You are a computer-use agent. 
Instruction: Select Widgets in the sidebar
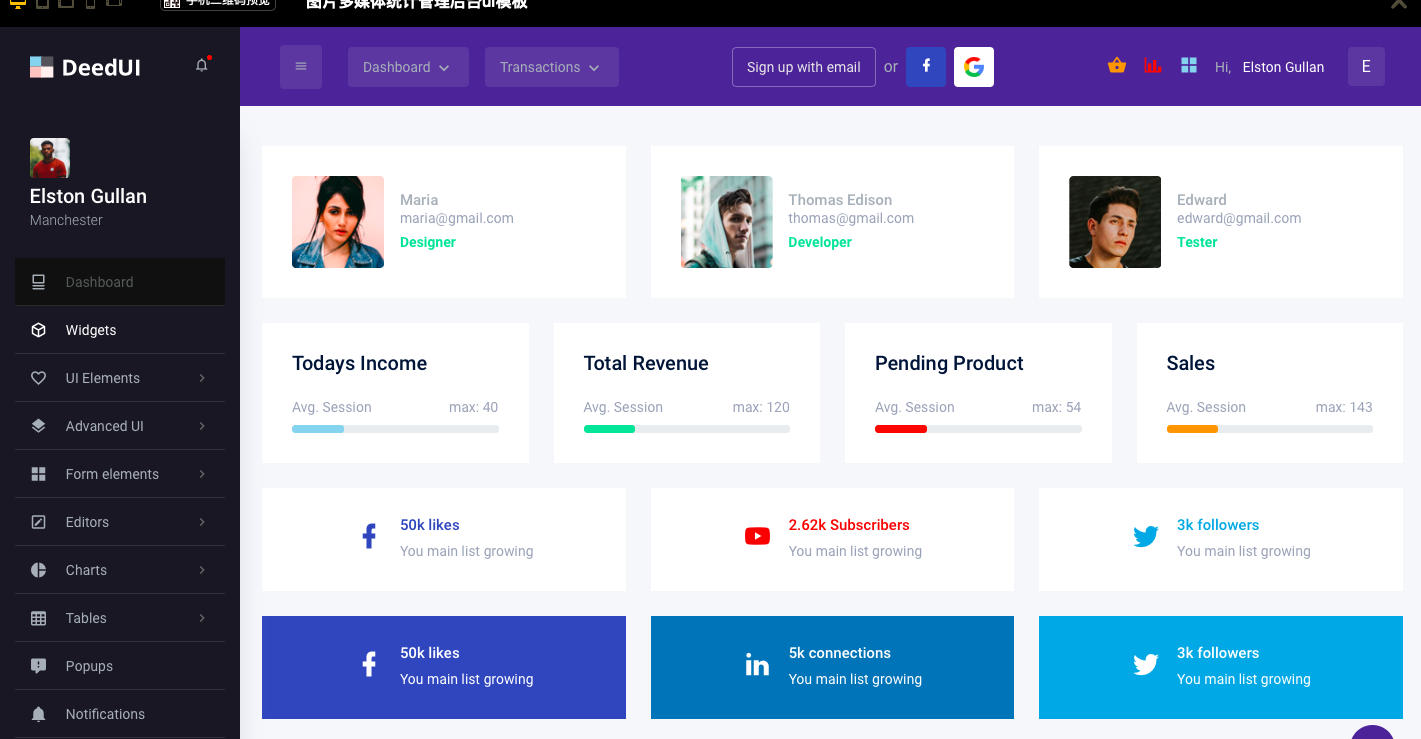click(91, 330)
